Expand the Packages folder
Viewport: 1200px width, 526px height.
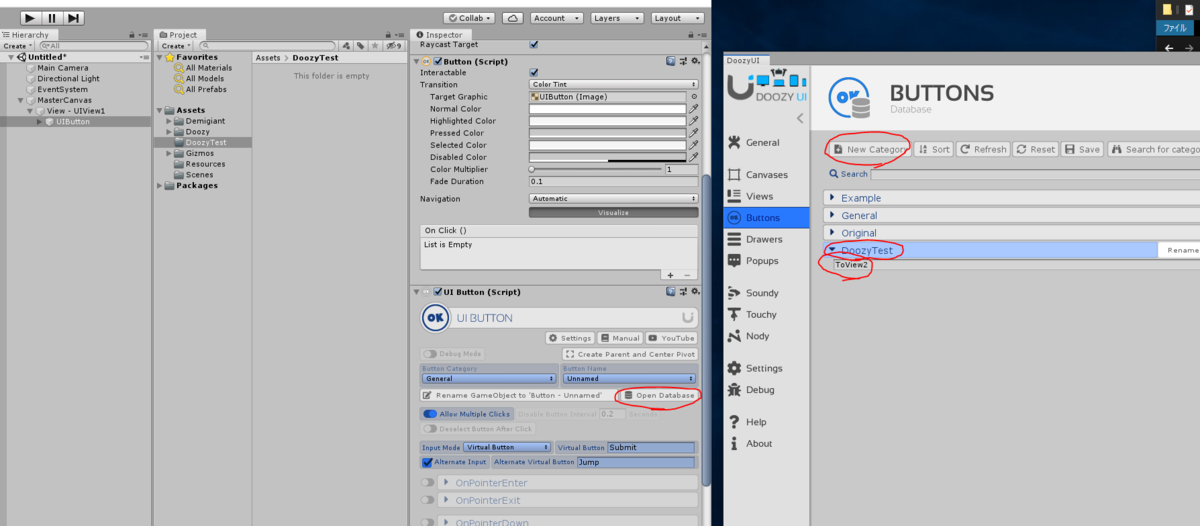[159, 186]
